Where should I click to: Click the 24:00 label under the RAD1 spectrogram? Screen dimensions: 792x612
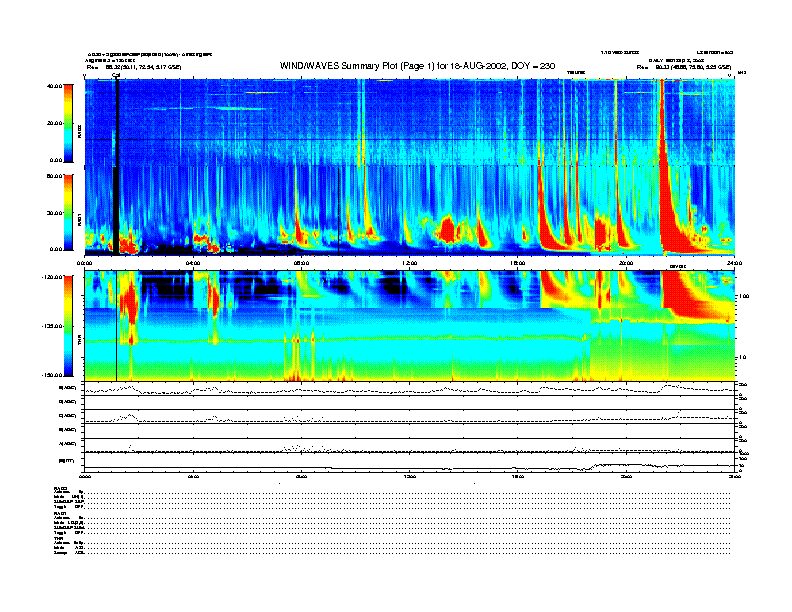click(734, 263)
